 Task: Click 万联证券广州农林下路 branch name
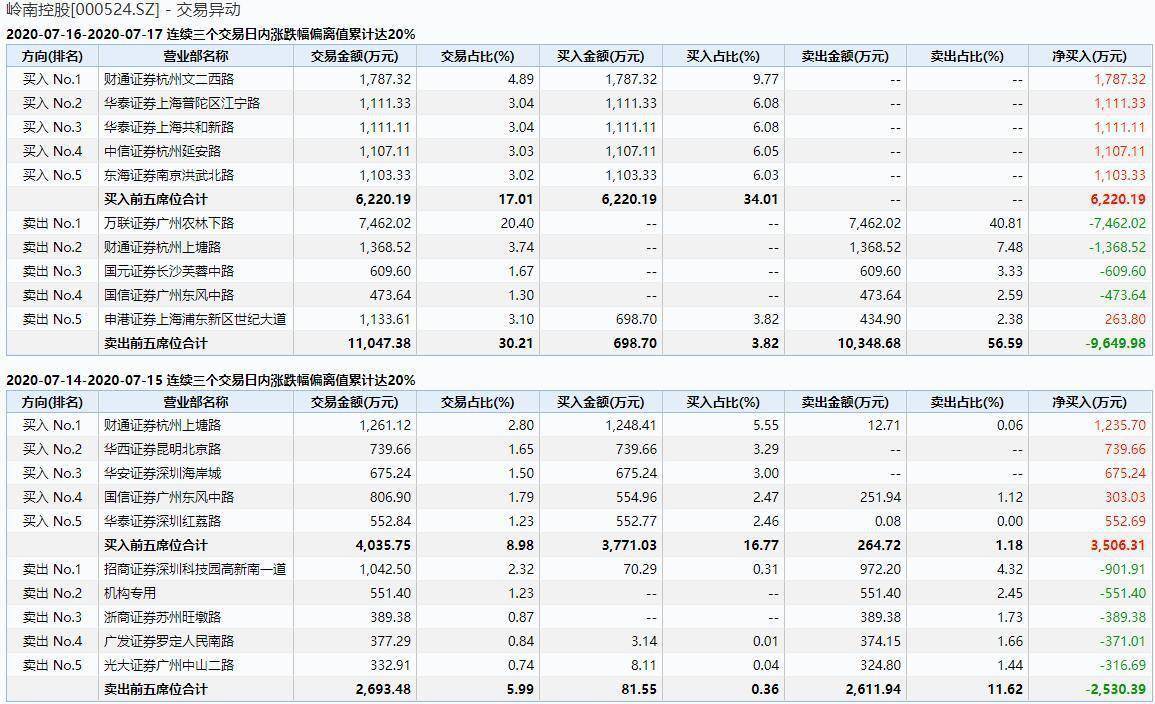click(169, 223)
